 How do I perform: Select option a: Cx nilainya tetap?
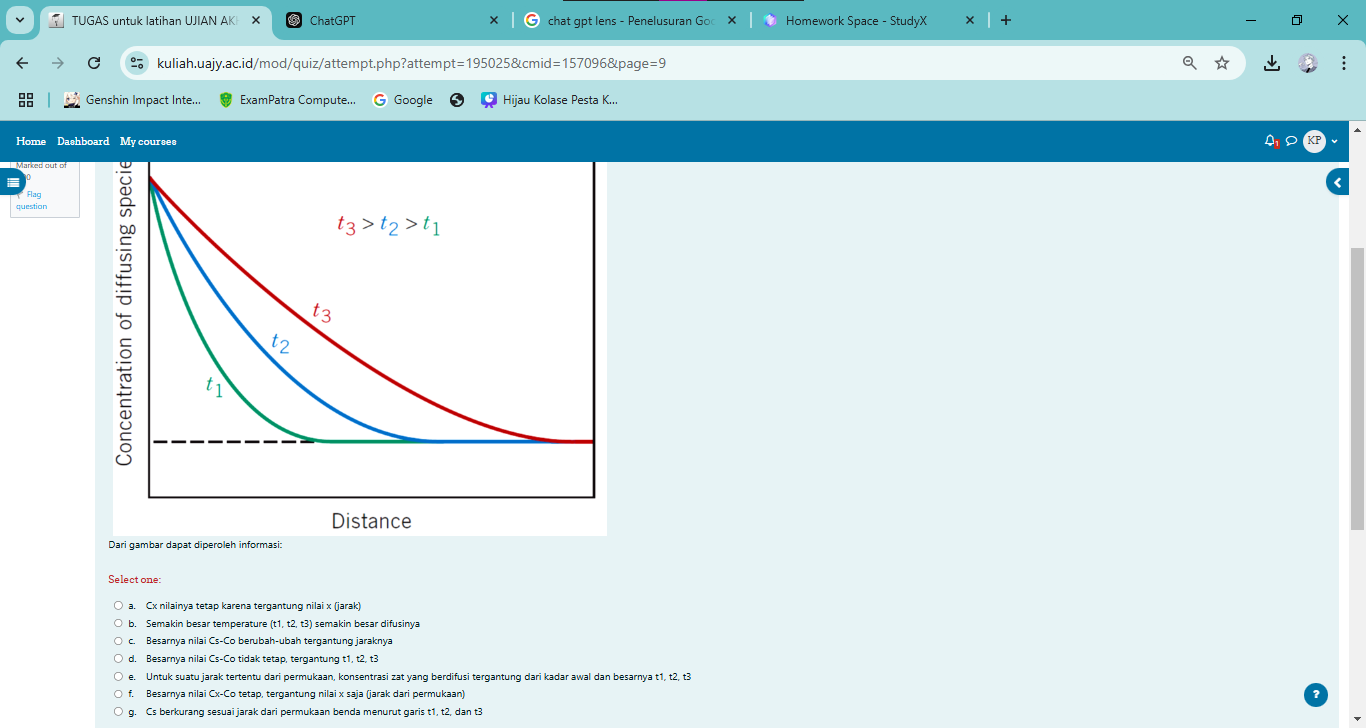pos(118,606)
